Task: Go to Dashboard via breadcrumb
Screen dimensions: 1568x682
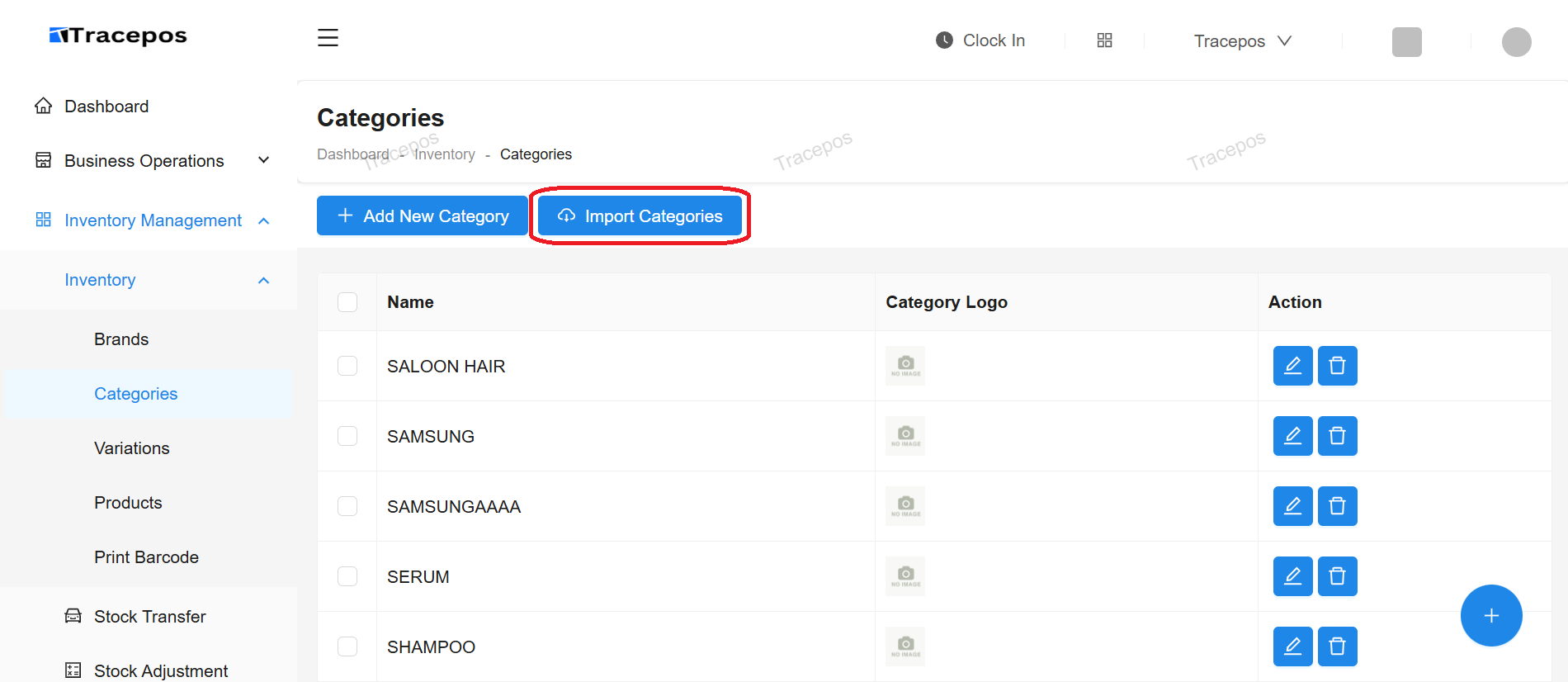Action: [x=353, y=154]
